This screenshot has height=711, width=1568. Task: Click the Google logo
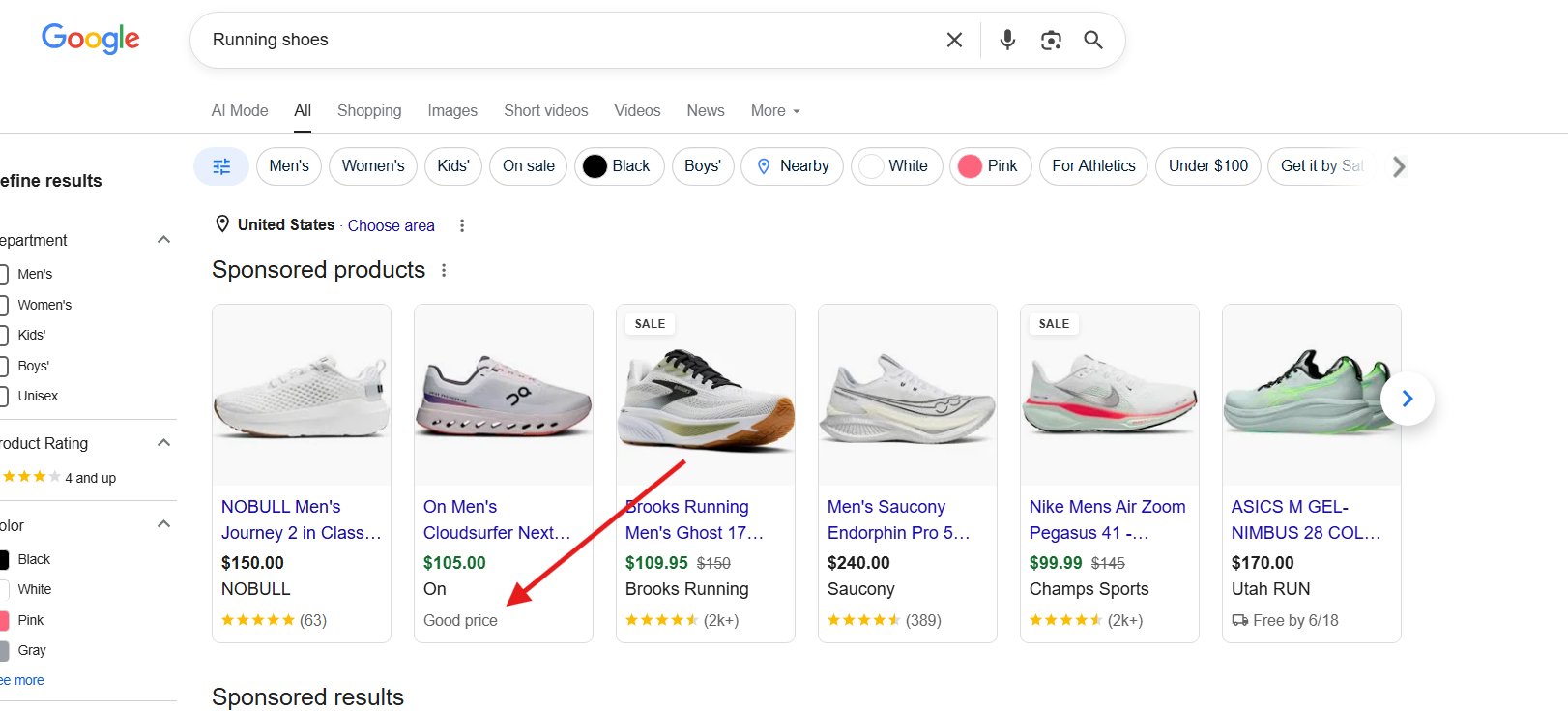pos(91,39)
